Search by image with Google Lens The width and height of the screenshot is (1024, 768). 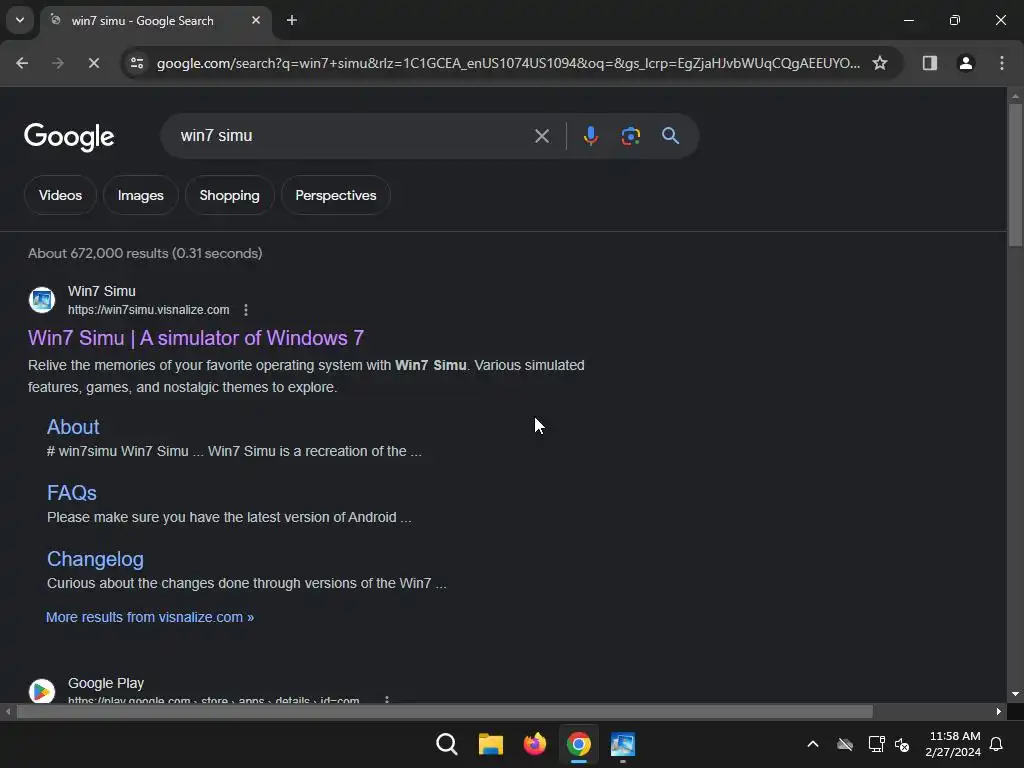pos(630,136)
